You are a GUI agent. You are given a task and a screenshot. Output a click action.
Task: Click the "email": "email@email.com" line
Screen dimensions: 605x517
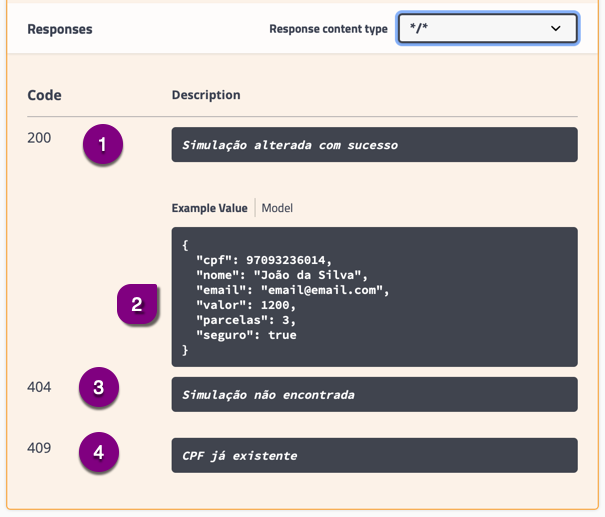click(x=293, y=290)
